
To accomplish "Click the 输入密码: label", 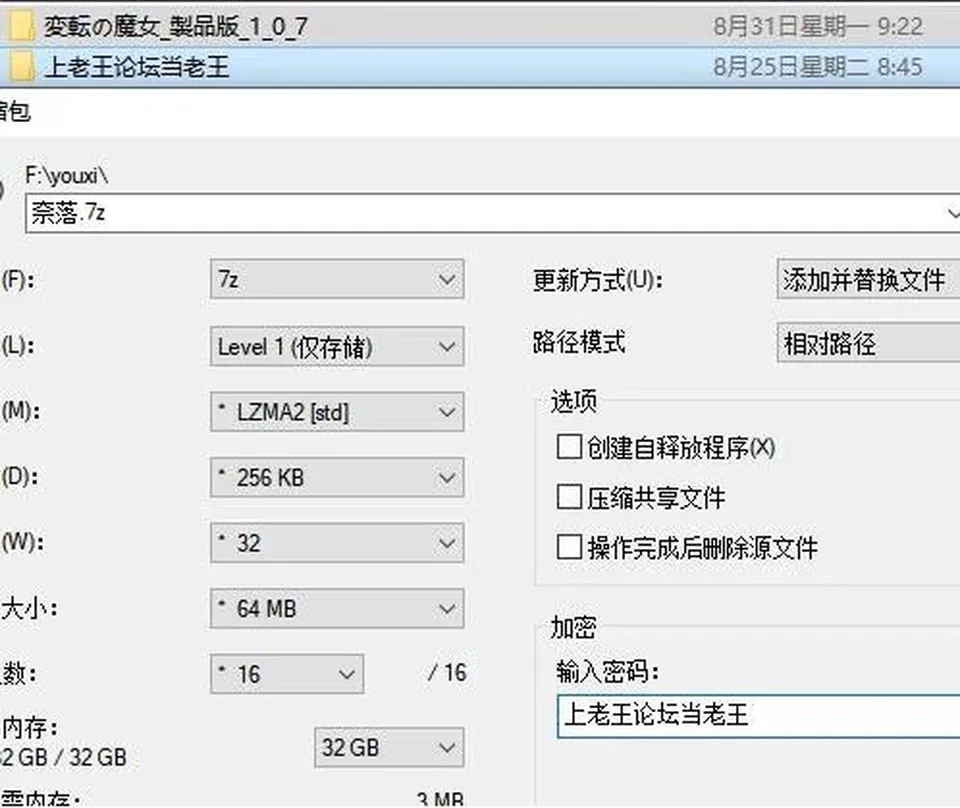I will pos(607,671).
